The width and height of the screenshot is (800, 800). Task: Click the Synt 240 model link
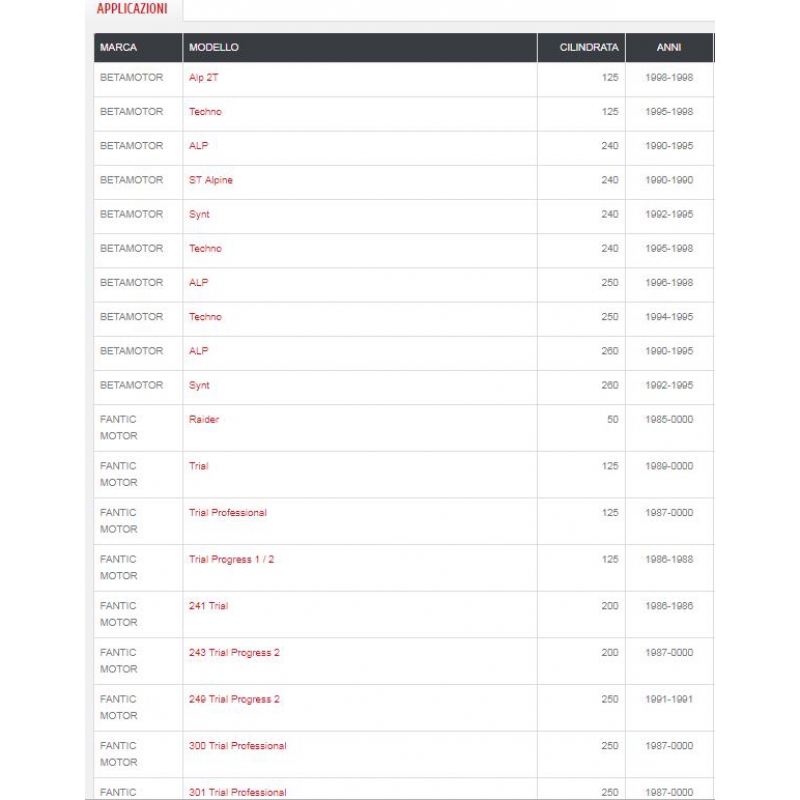(x=199, y=214)
